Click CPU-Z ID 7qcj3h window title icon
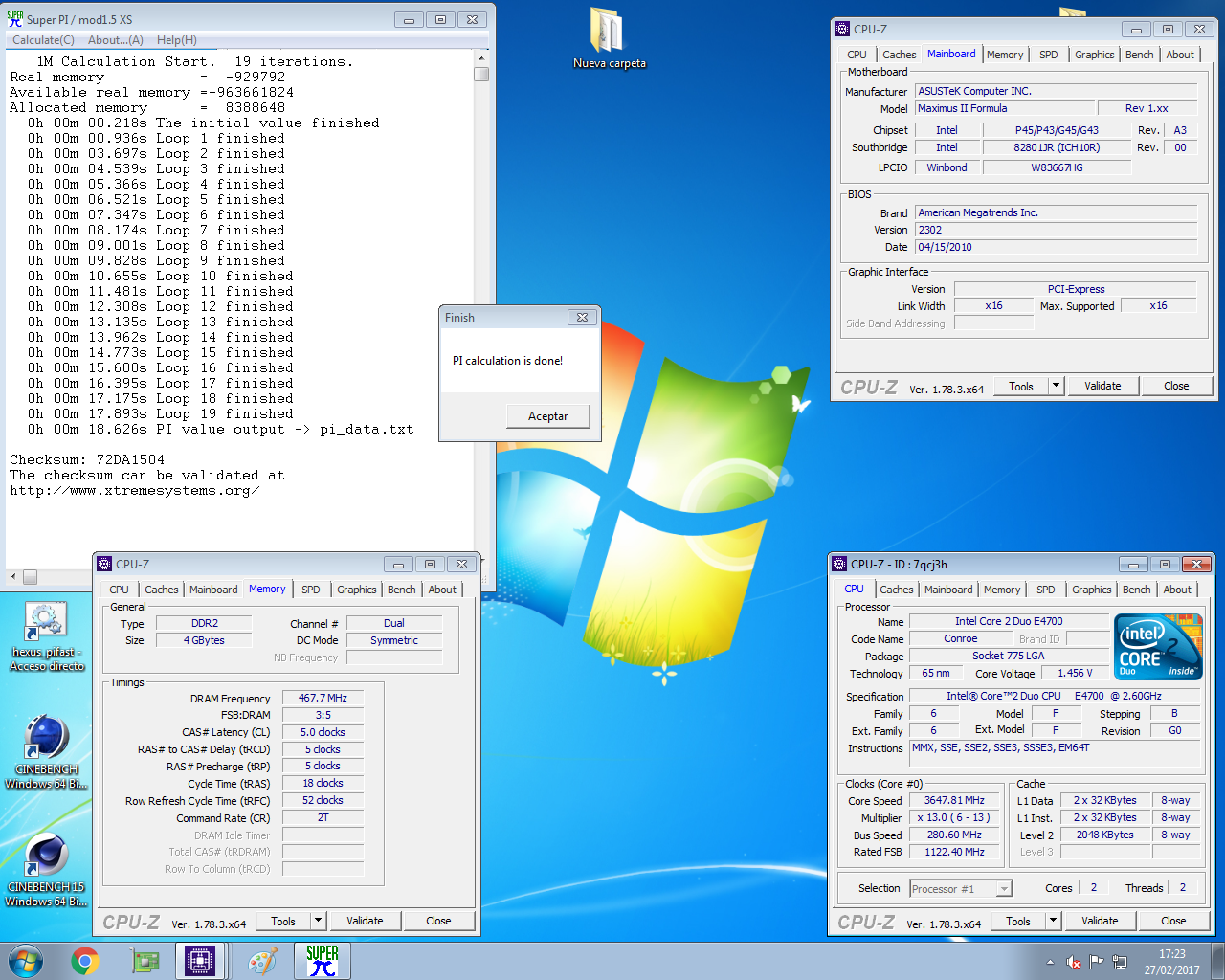Screen dimensions: 1225x980 (x=839, y=564)
